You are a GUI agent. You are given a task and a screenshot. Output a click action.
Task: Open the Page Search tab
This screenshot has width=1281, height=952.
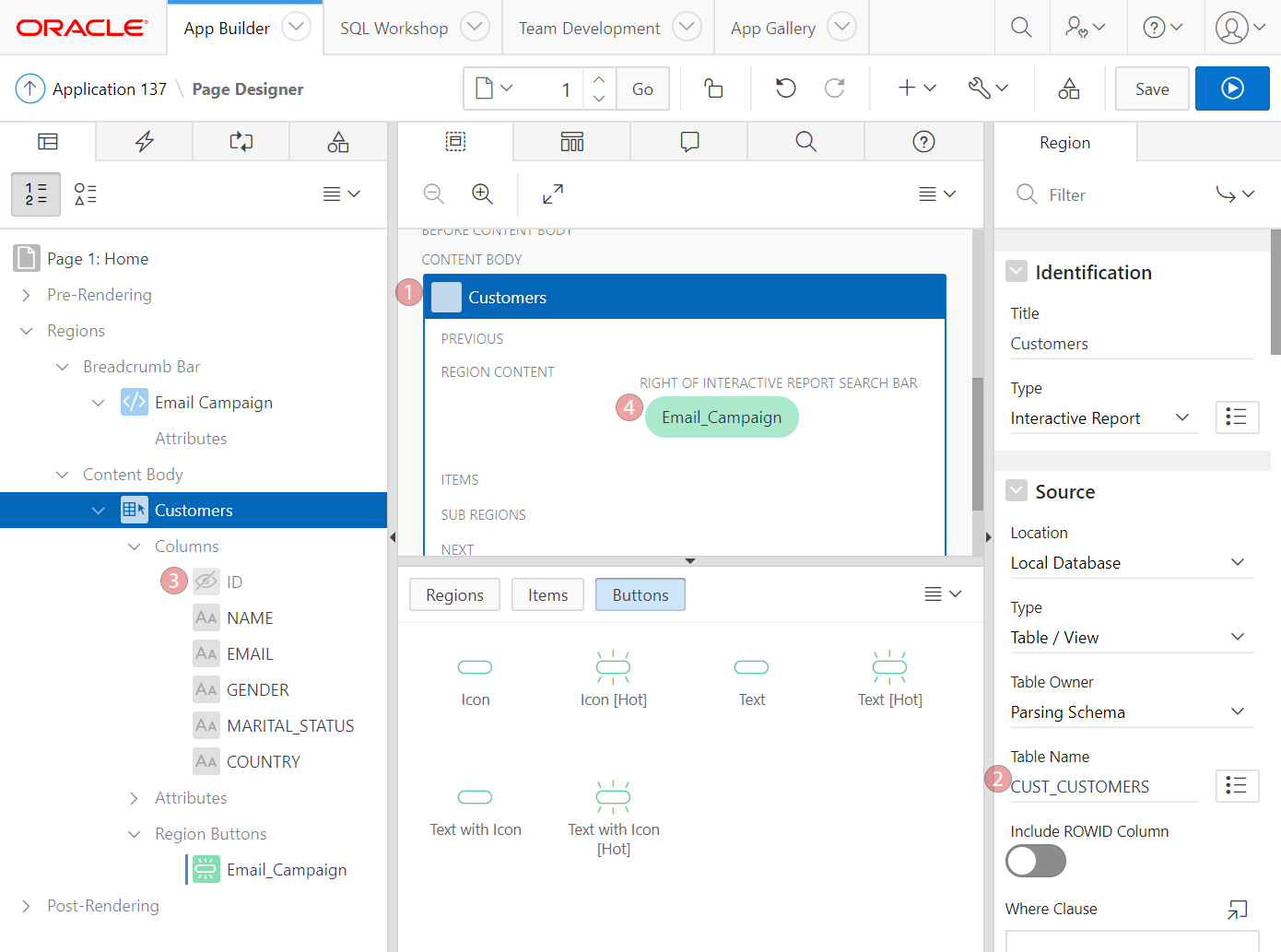tap(806, 142)
